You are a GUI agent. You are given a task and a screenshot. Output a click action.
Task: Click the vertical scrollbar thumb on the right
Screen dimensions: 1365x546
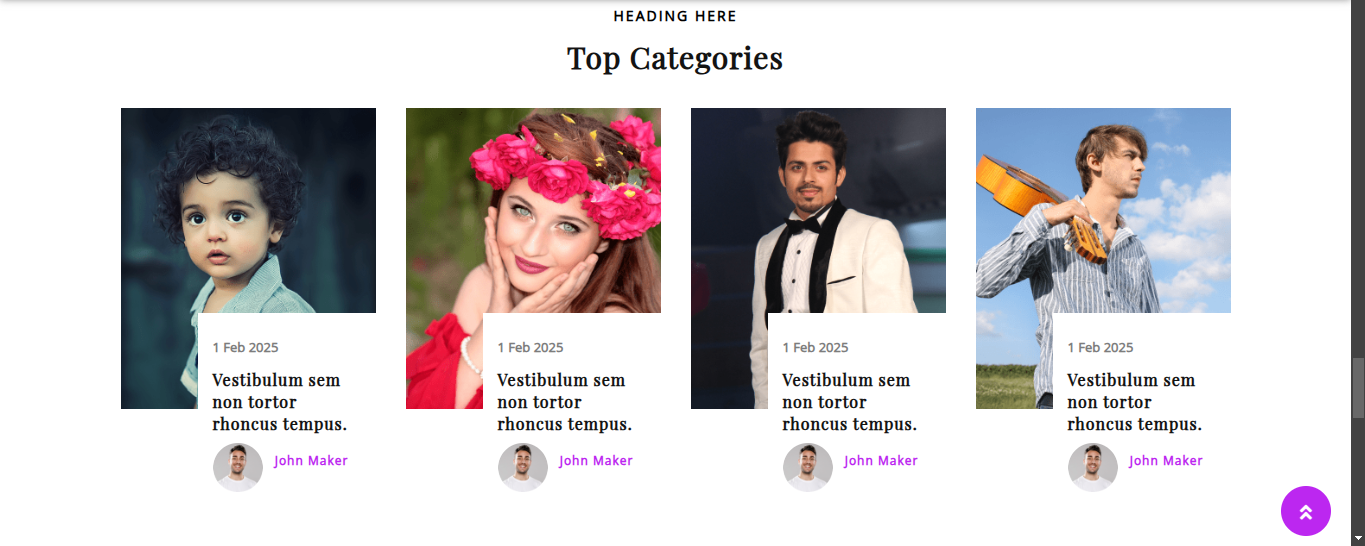coord(1358,389)
